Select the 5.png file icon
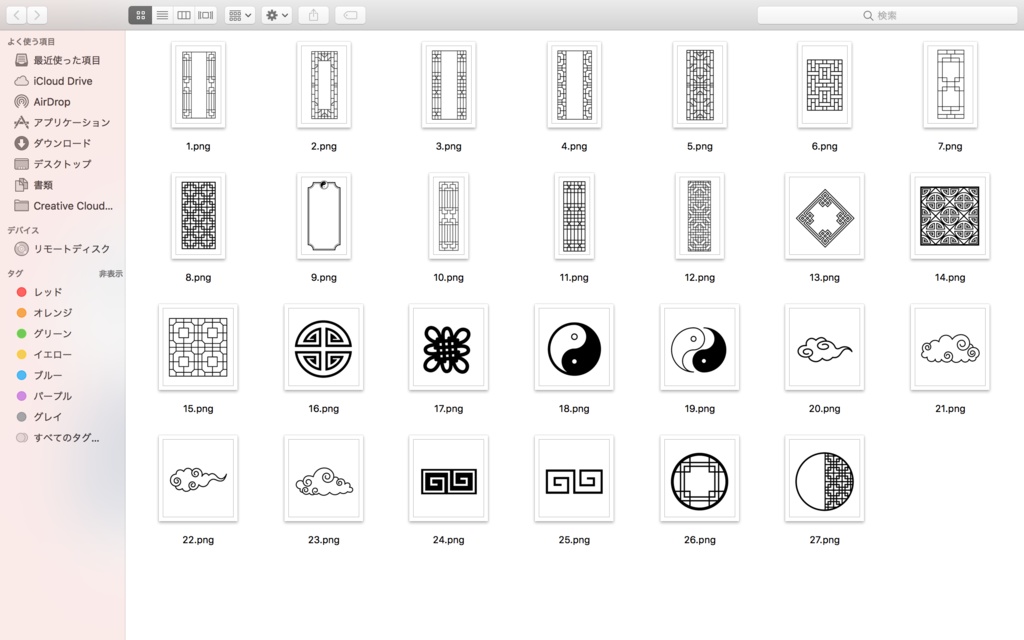Viewport: 1024px width, 640px height. pyautogui.click(x=699, y=85)
